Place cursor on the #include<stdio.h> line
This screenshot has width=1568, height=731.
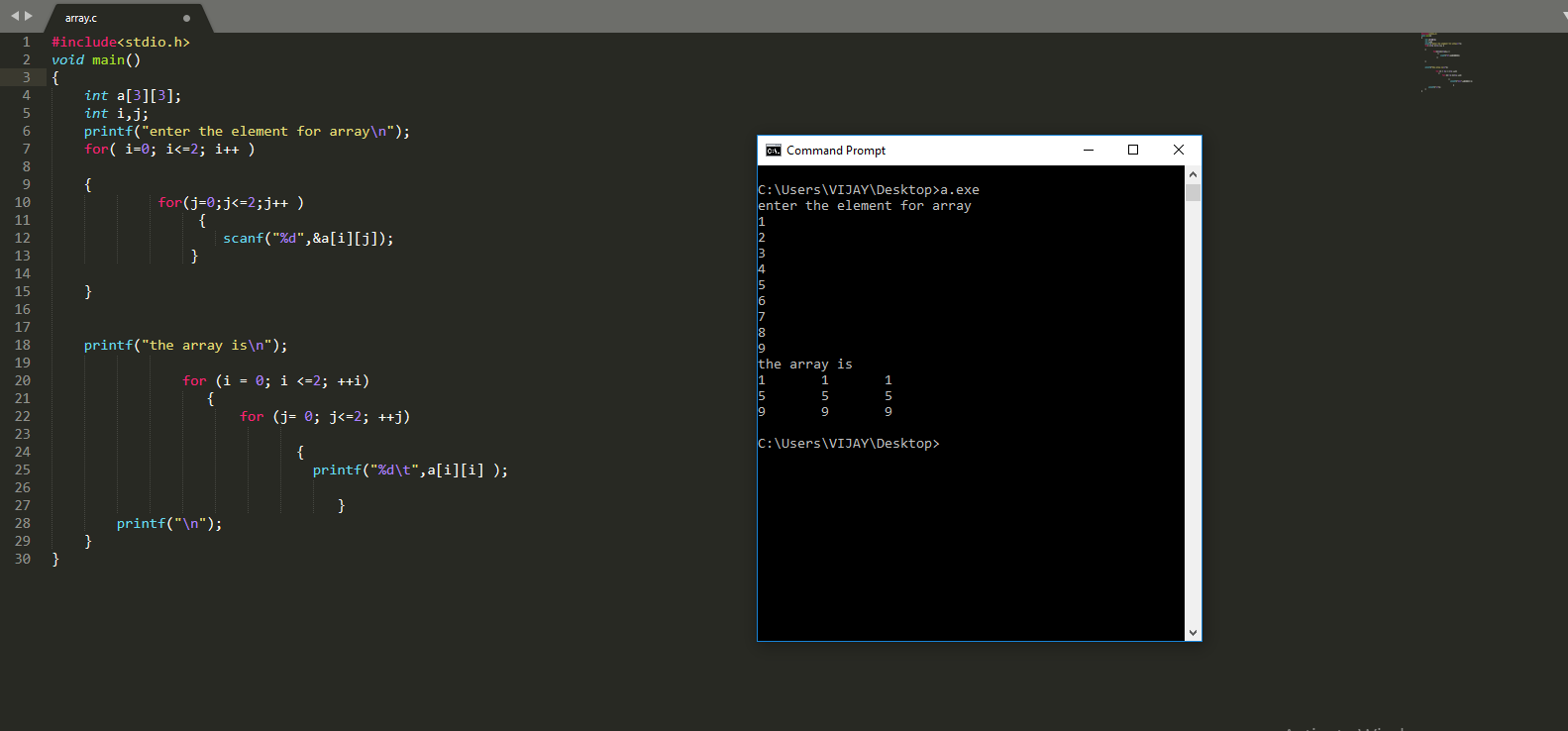(121, 43)
